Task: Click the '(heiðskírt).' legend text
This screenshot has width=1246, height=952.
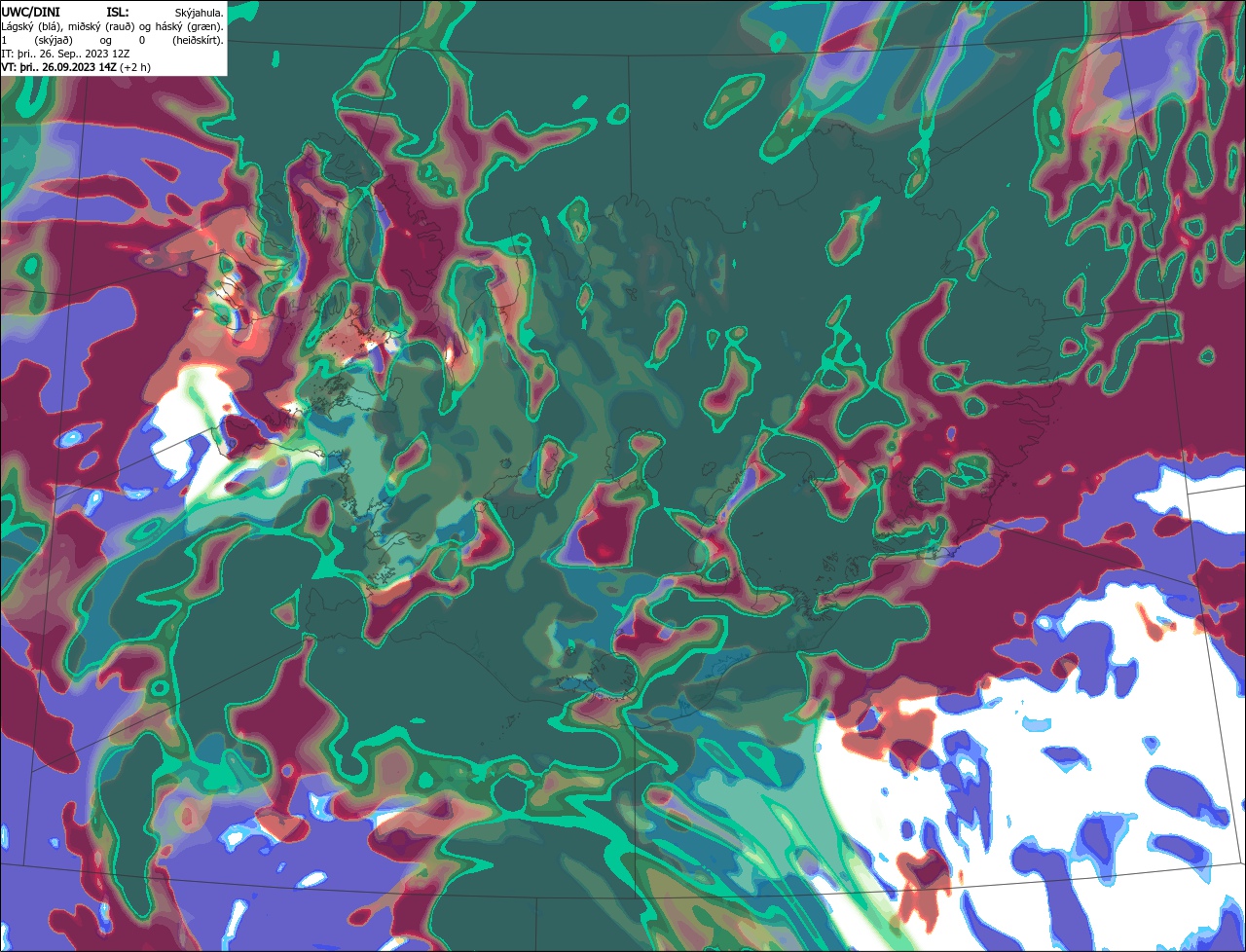Action: (198, 41)
